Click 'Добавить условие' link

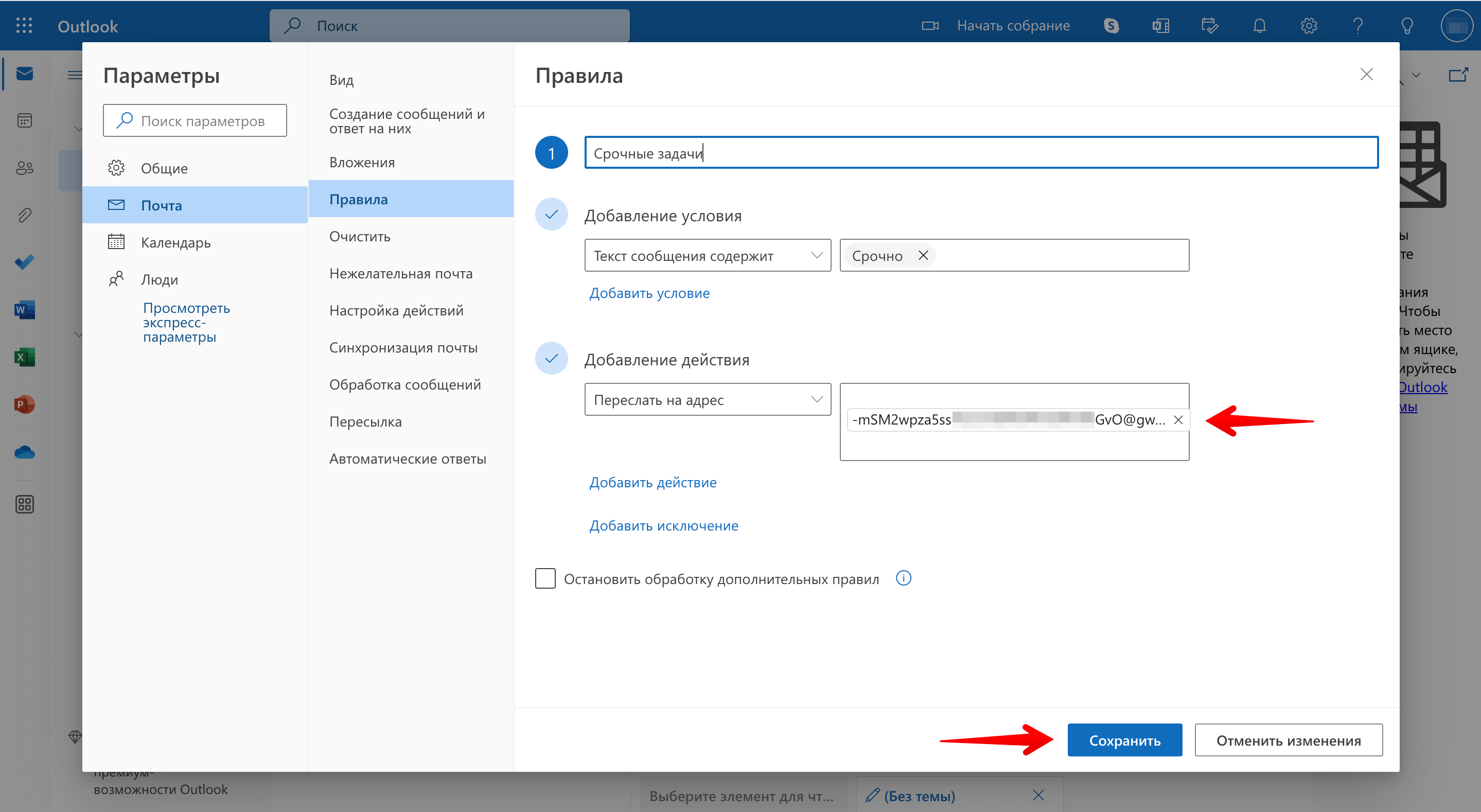tap(649, 293)
